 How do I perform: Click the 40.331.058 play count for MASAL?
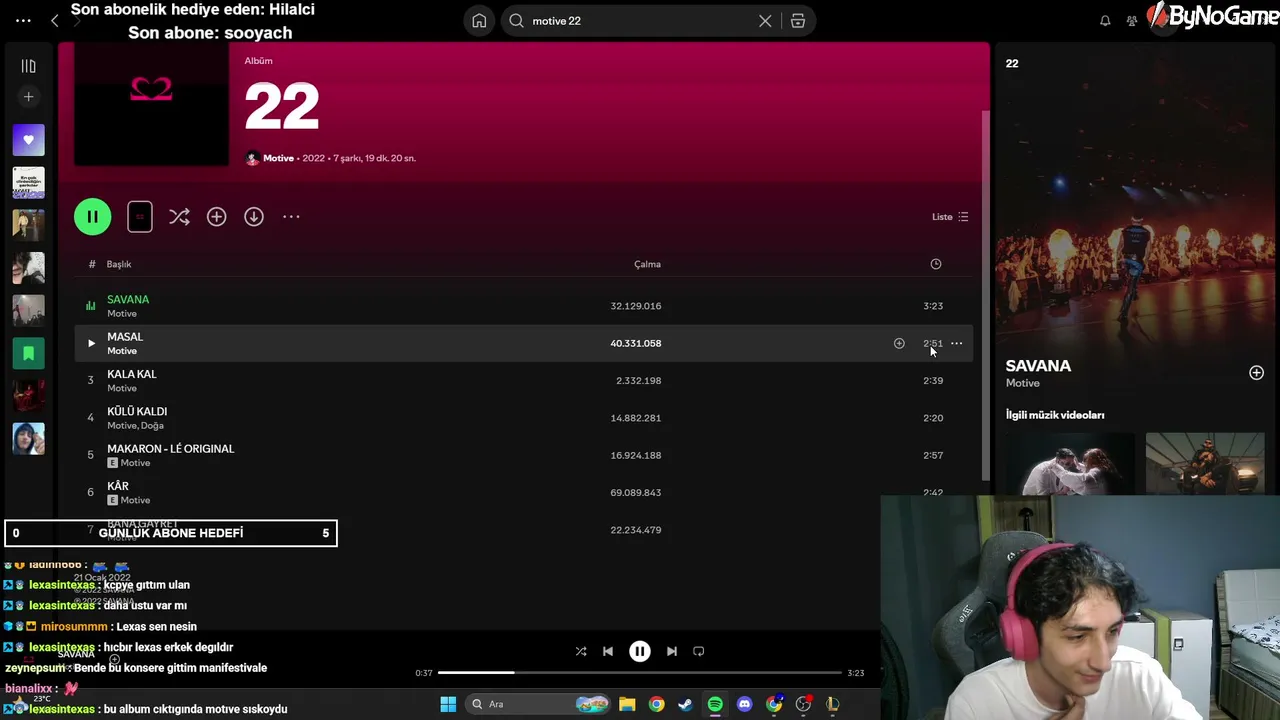tap(636, 343)
